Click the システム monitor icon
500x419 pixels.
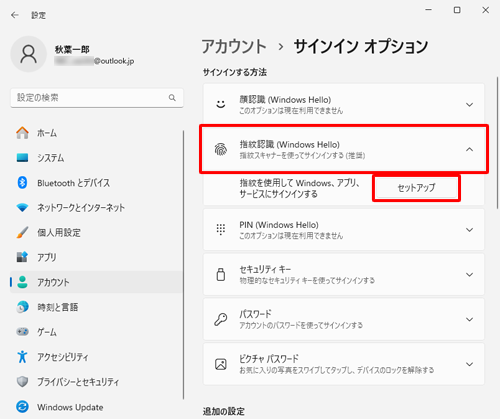click(x=22, y=157)
